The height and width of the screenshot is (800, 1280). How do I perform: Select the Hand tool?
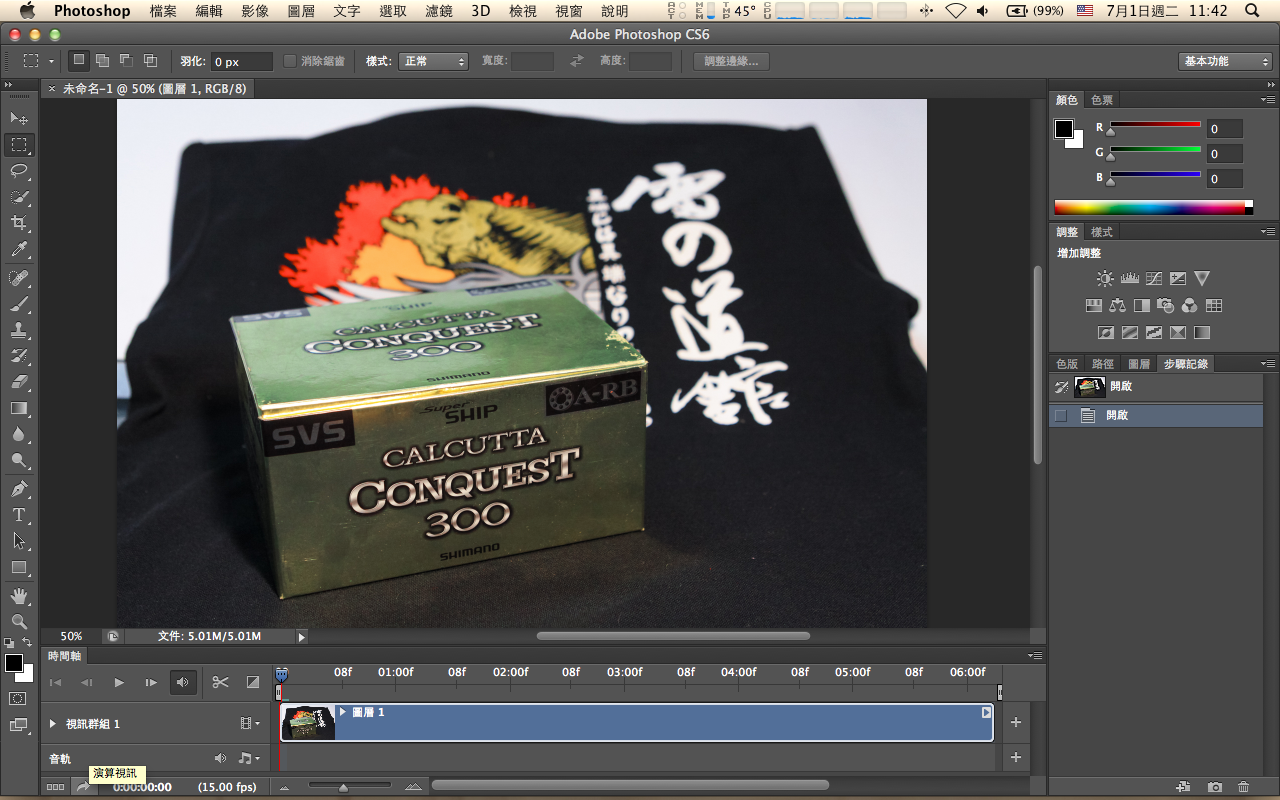(19, 596)
